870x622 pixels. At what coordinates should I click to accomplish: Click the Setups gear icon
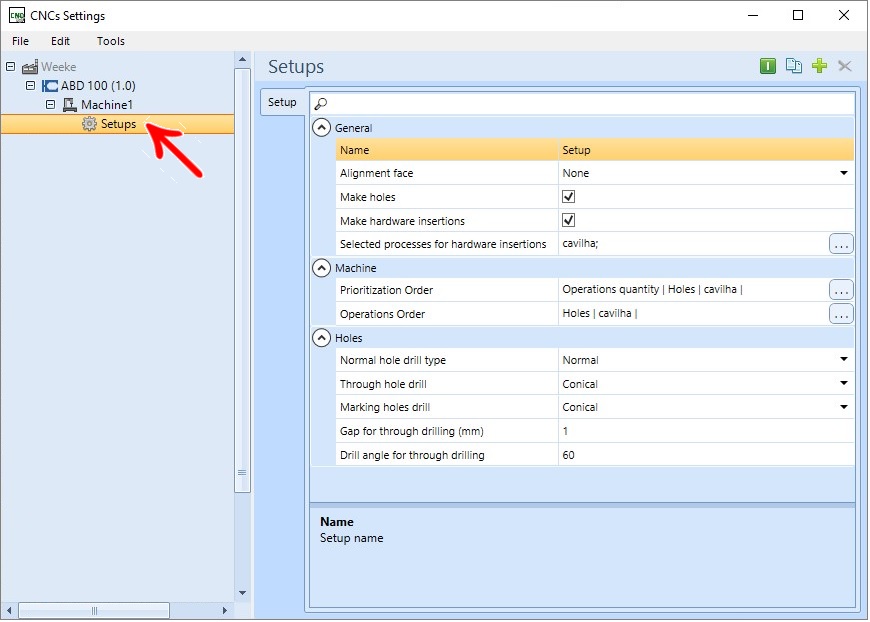point(89,124)
